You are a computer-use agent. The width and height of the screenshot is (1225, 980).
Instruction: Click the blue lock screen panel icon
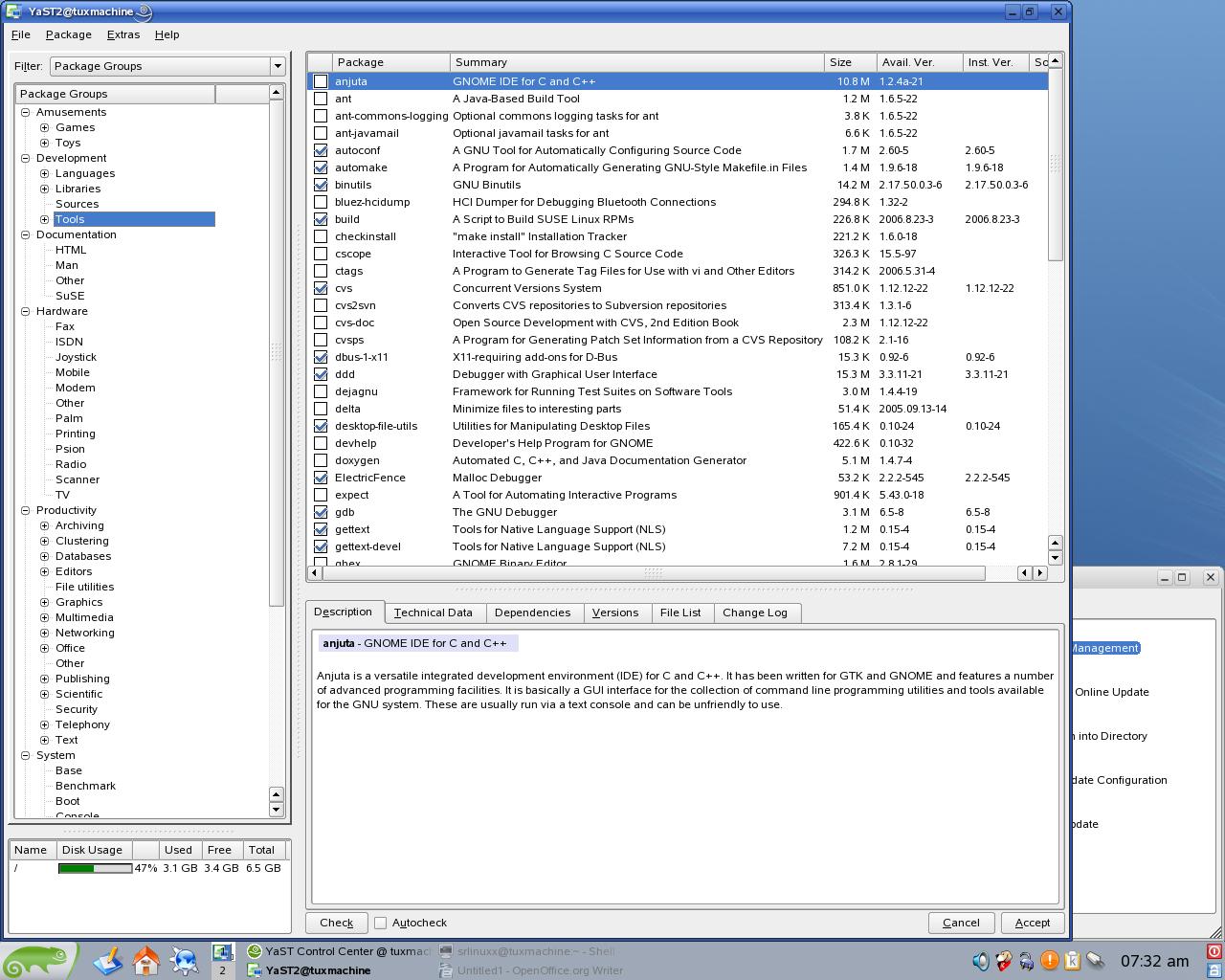pos(1214,969)
